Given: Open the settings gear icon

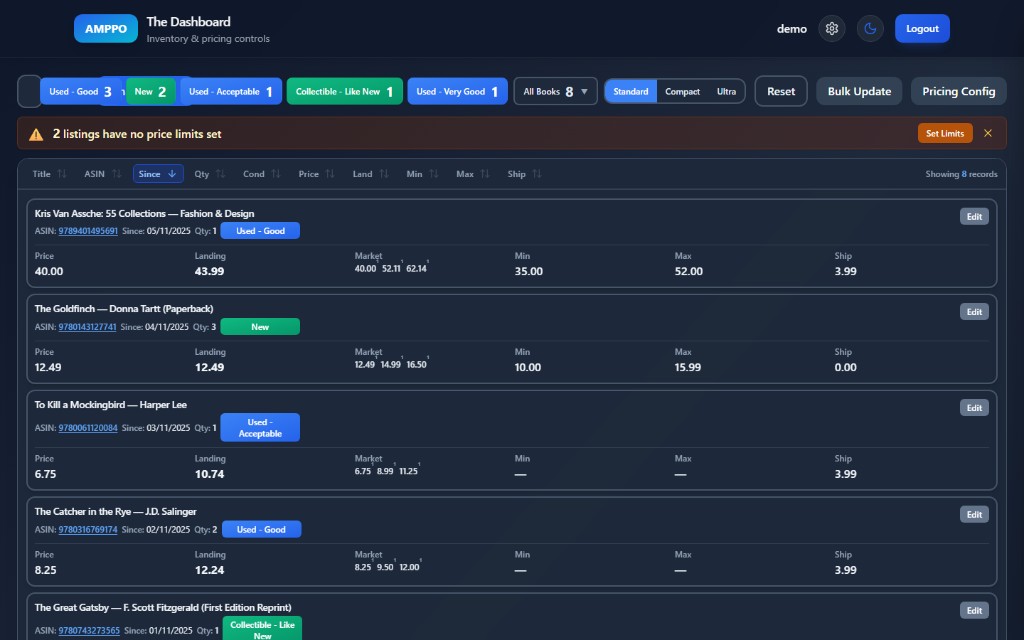Looking at the screenshot, I should click(831, 29).
